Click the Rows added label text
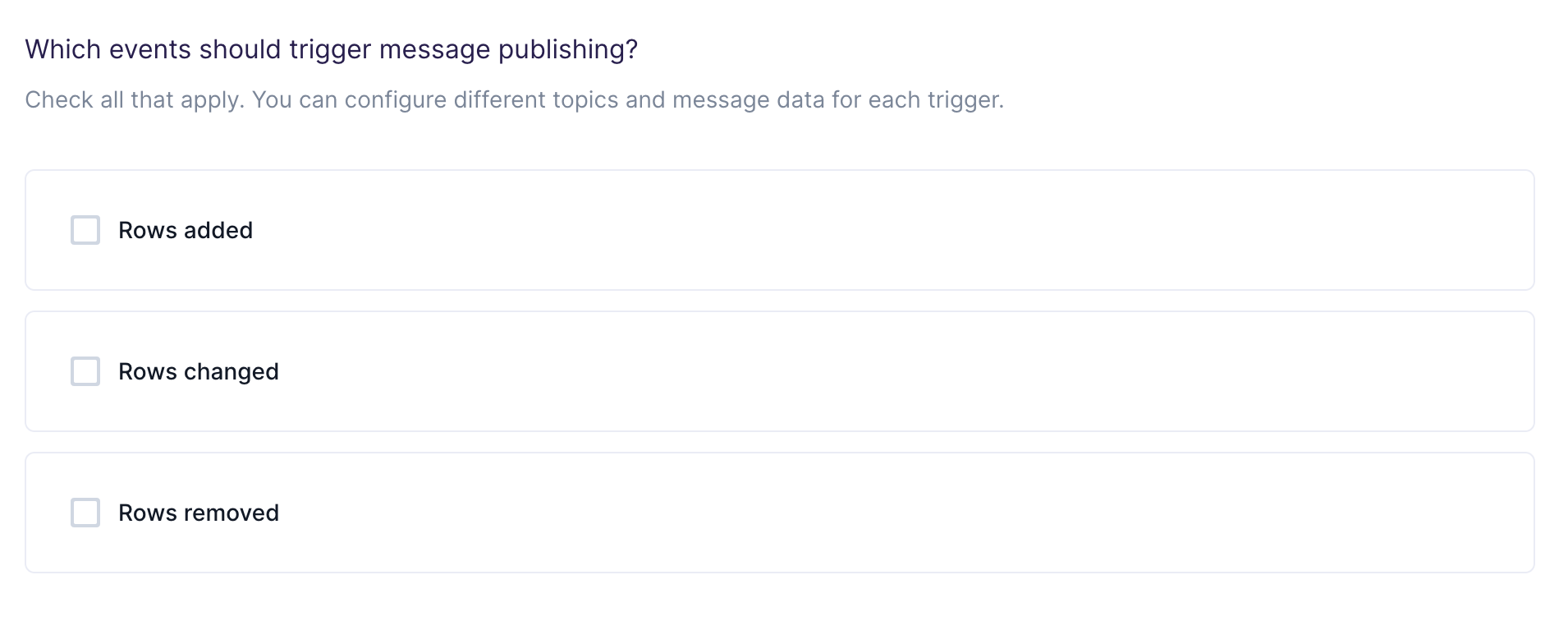 pyautogui.click(x=186, y=231)
